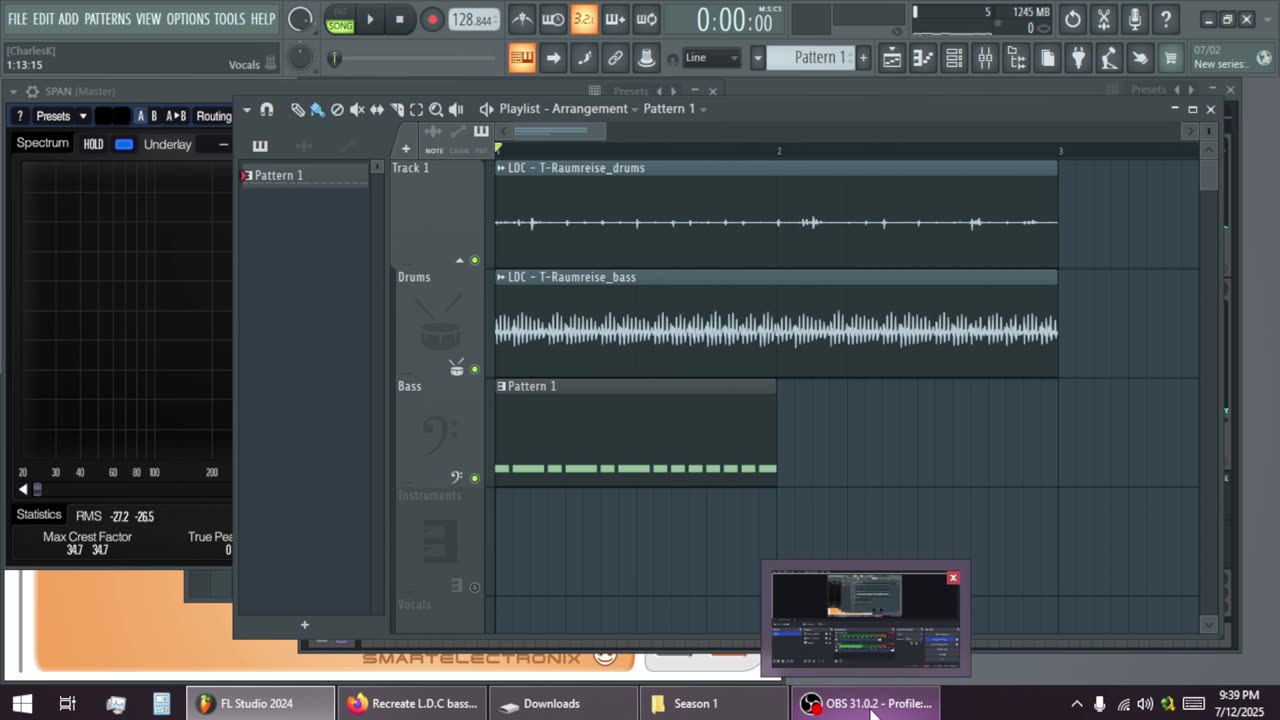Open the Browser view
The image size is (1280, 720).
[1016, 59]
